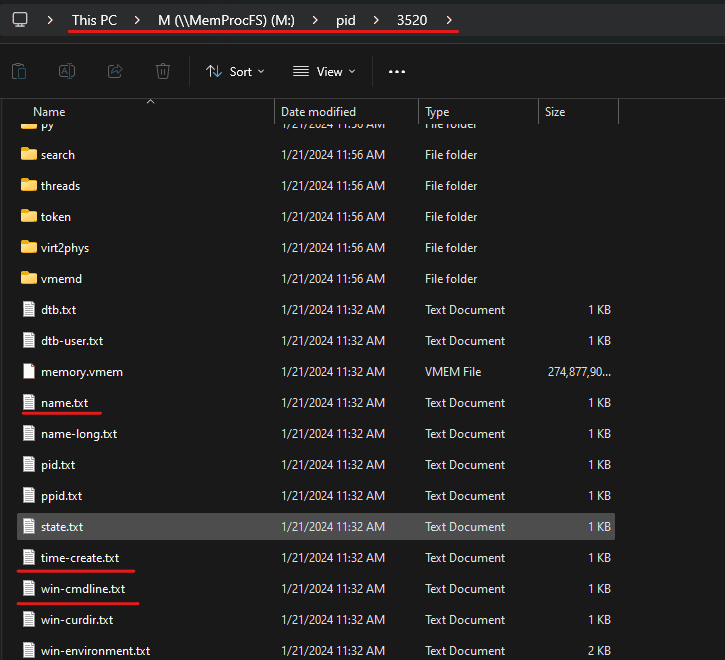Click the name.txt file icon

(29, 402)
